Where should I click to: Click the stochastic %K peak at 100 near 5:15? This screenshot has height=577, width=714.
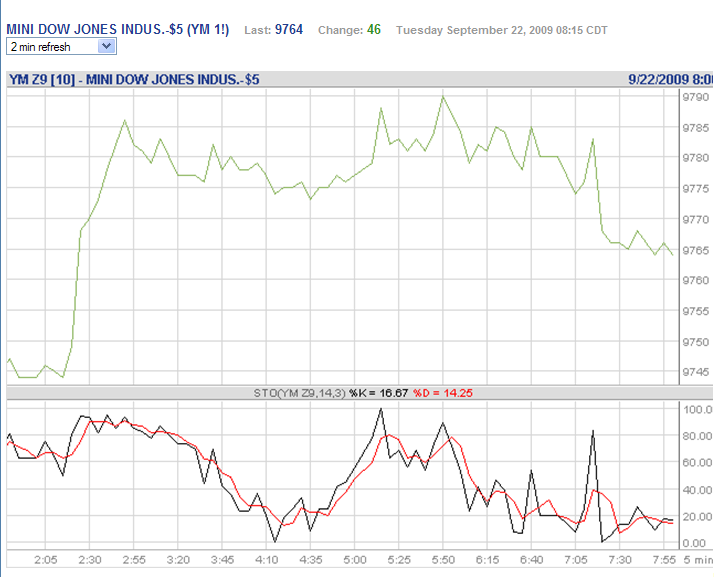coord(381,409)
